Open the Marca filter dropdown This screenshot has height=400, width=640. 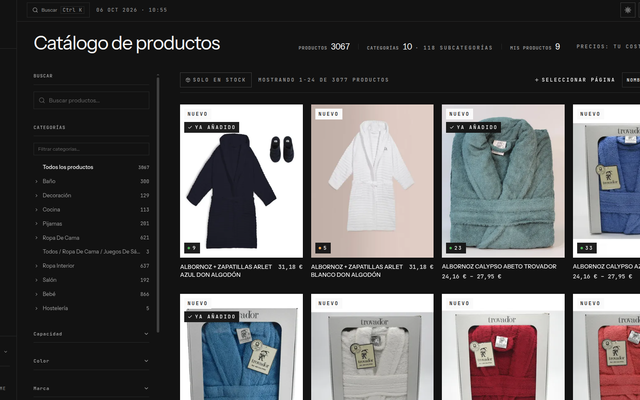[x=91, y=388]
